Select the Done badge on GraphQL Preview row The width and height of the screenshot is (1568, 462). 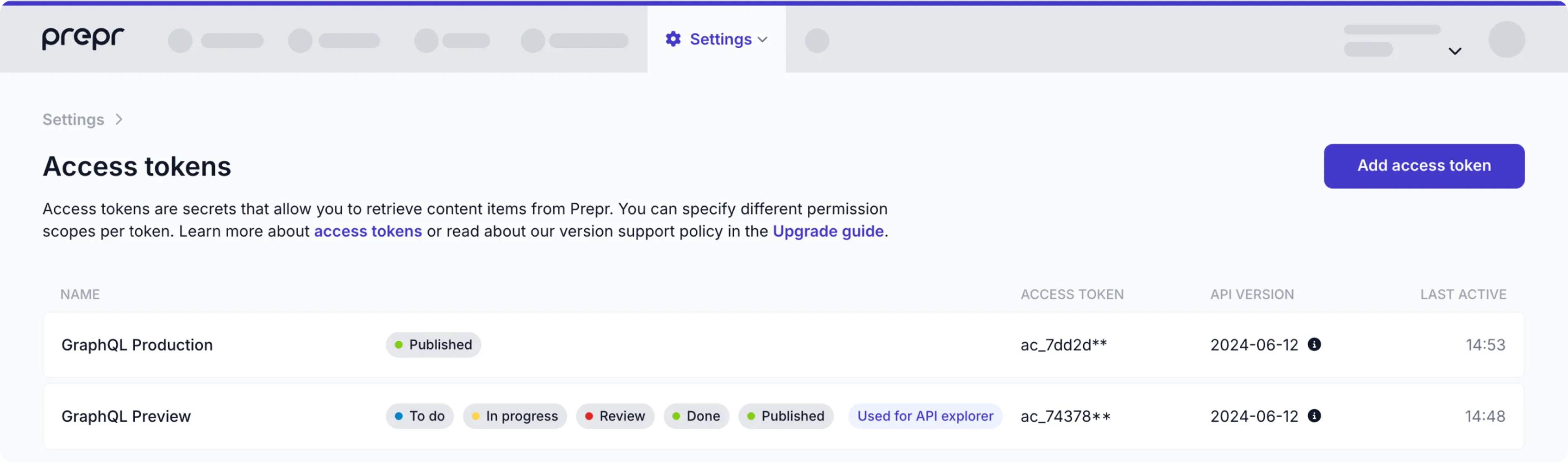[x=696, y=416]
